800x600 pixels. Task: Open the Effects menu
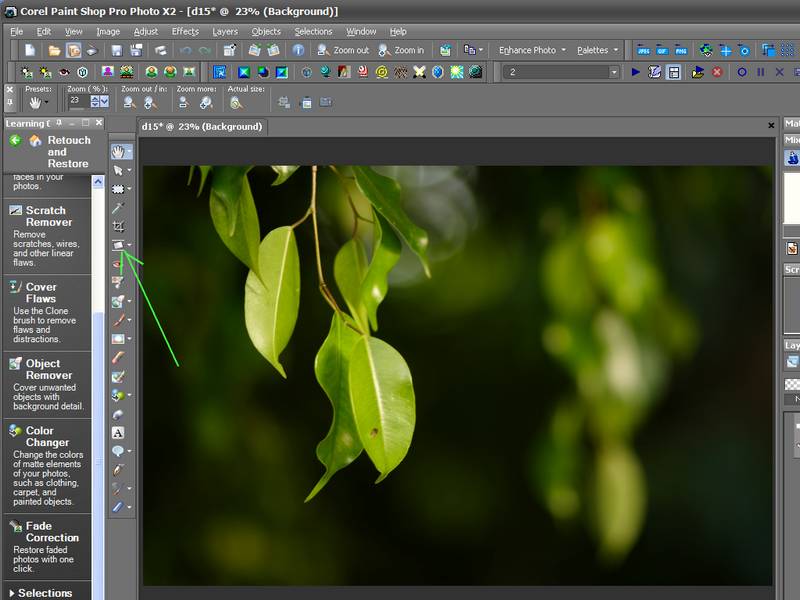(x=185, y=31)
